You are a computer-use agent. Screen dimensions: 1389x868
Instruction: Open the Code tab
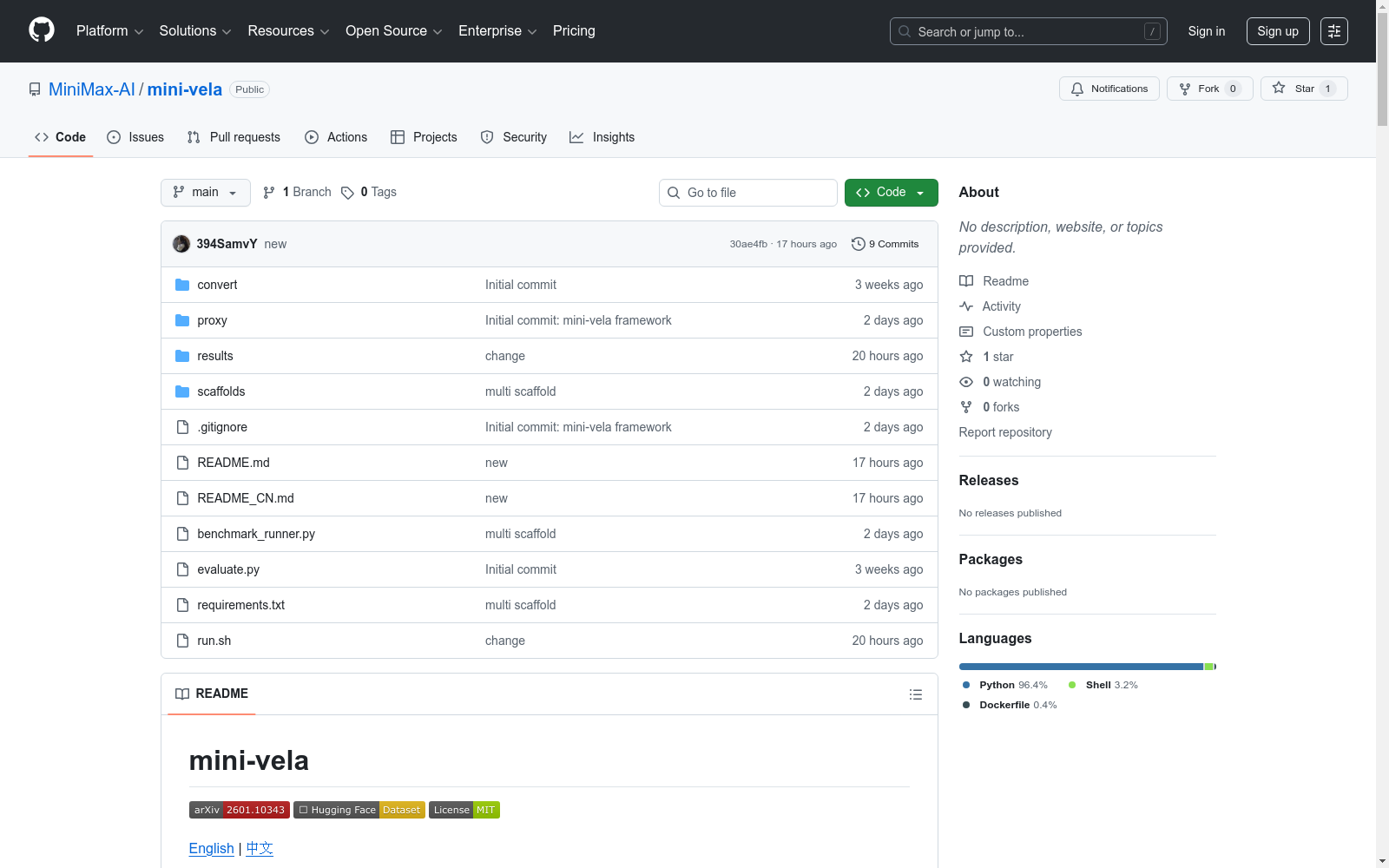point(60,137)
